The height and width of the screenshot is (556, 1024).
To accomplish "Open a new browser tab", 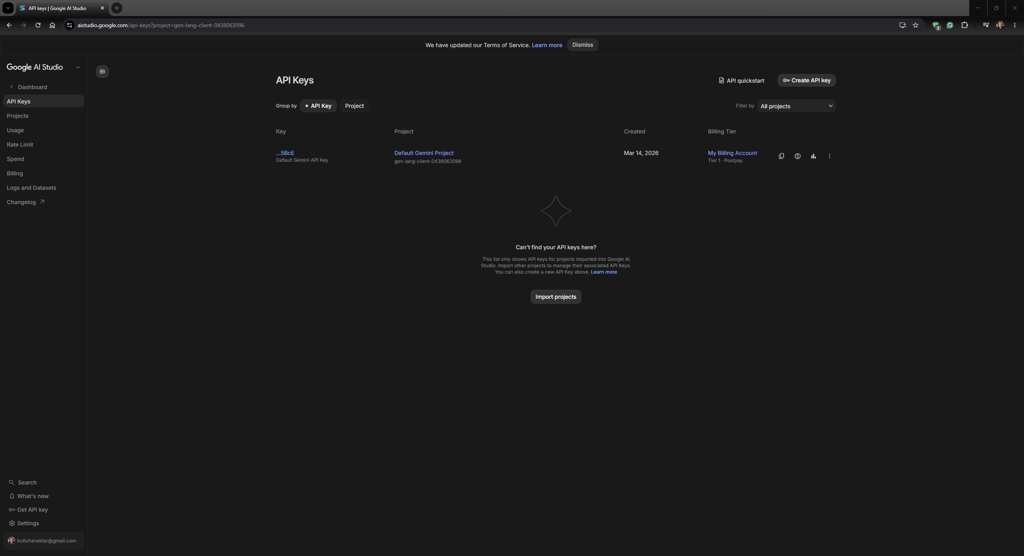I will 116,8.
